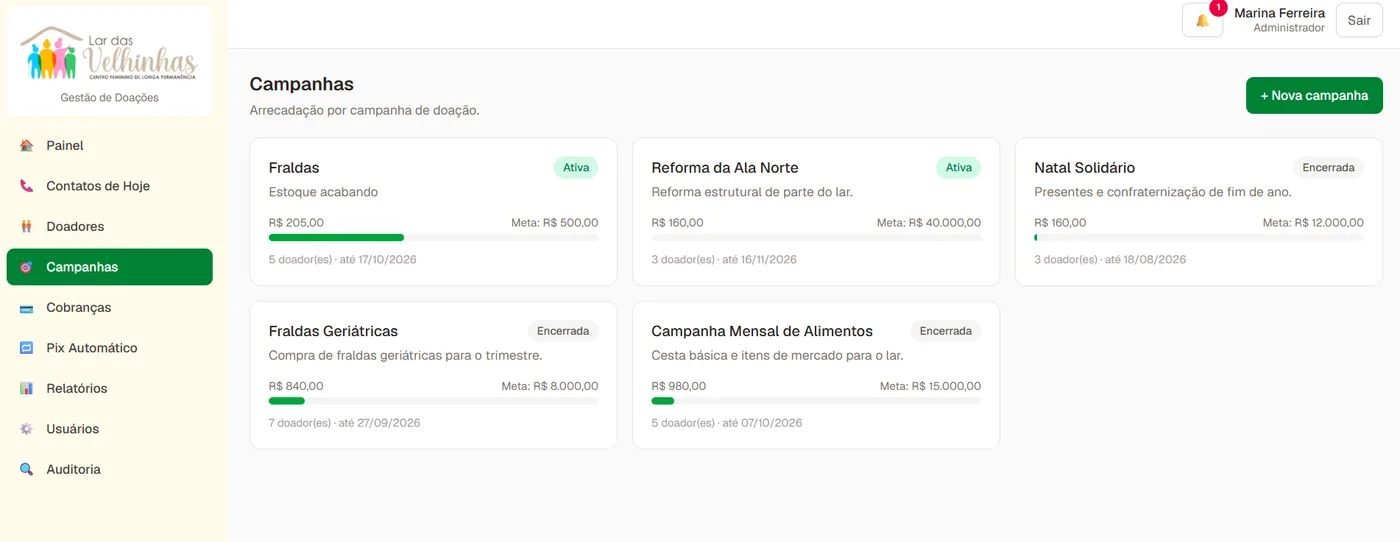Click '5 doador(es) · até 17/10/2026'
Viewport: 1400px width, 542px height.
[x=343, y=259]
